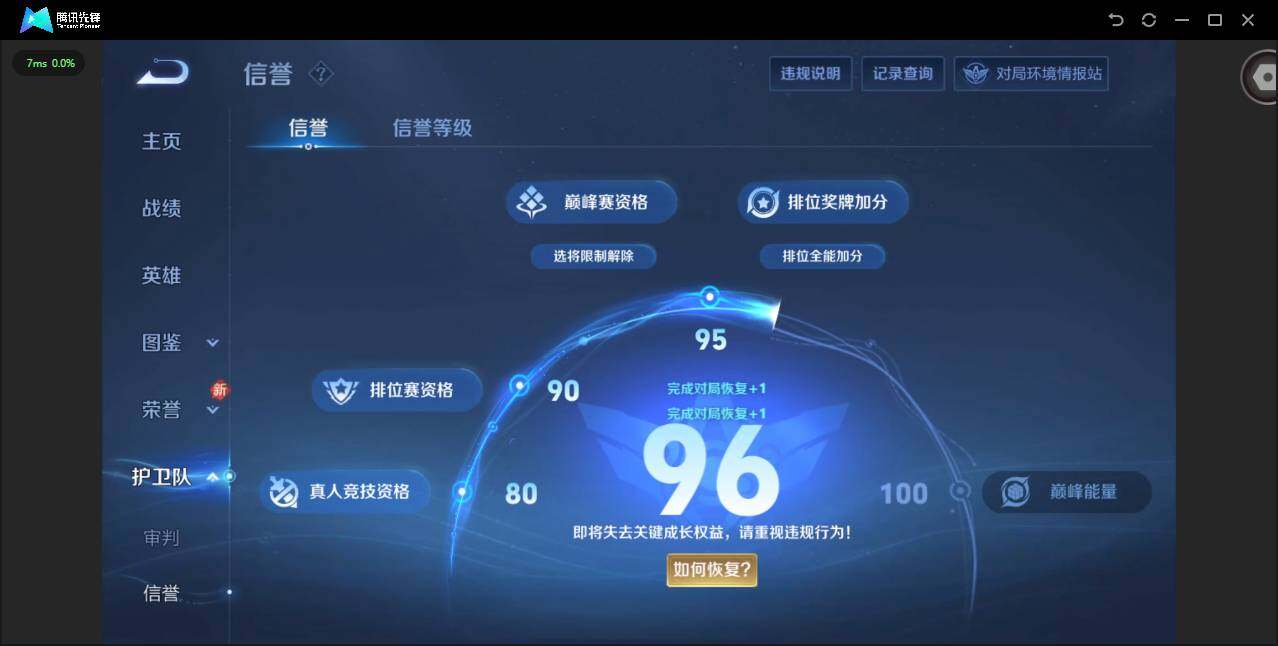Open the help question mark beside 信誉 title
Image resolution: width=1278 pixels, height=646 pixels.
(x=321, y=74)
